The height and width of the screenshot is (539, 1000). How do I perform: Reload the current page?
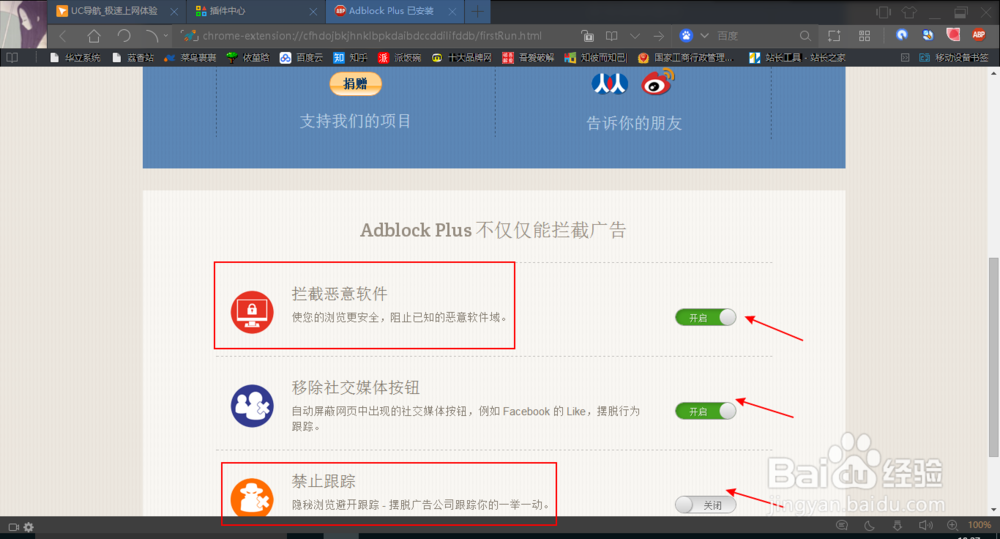[124, 36]
